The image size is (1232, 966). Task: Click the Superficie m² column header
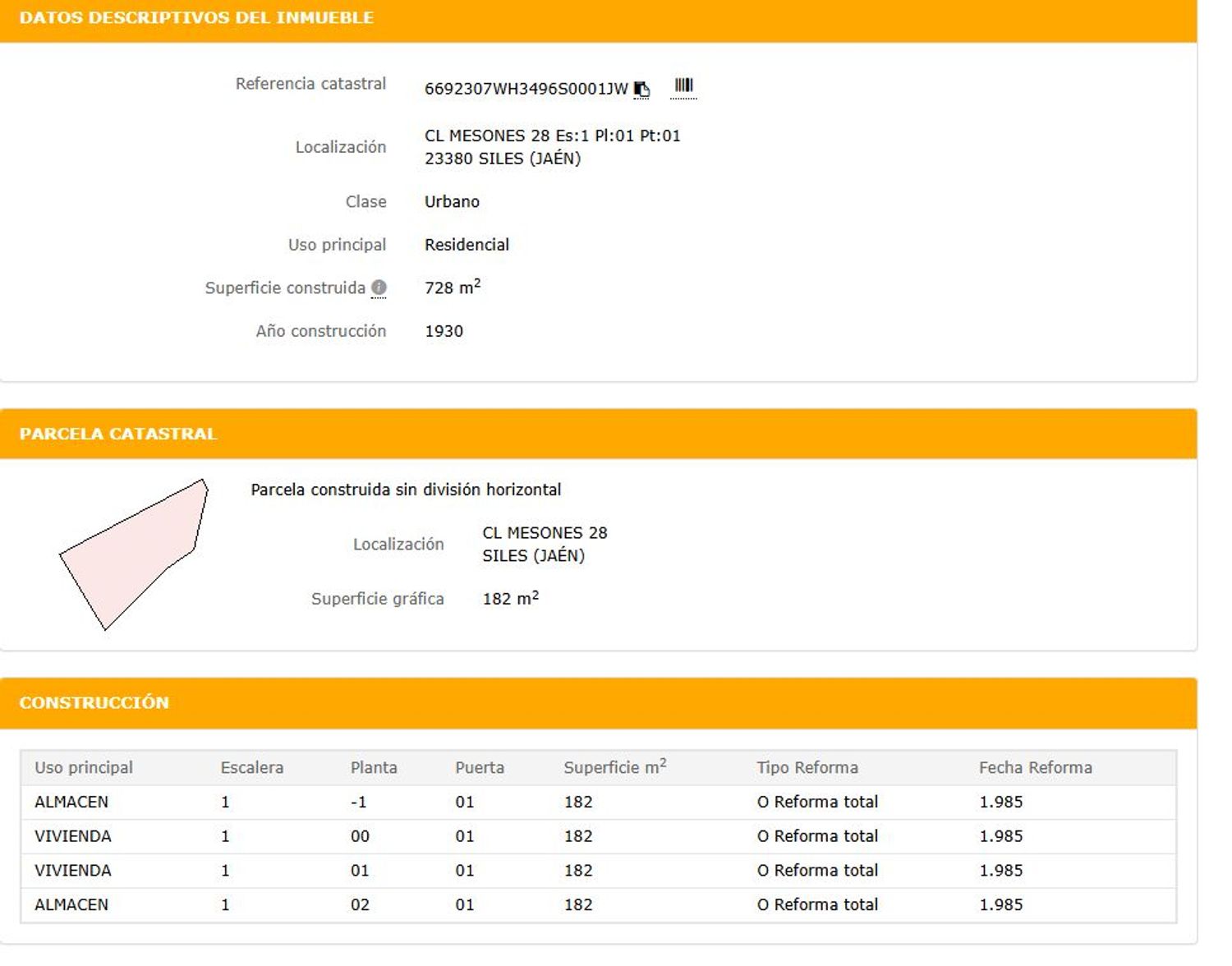614,766
